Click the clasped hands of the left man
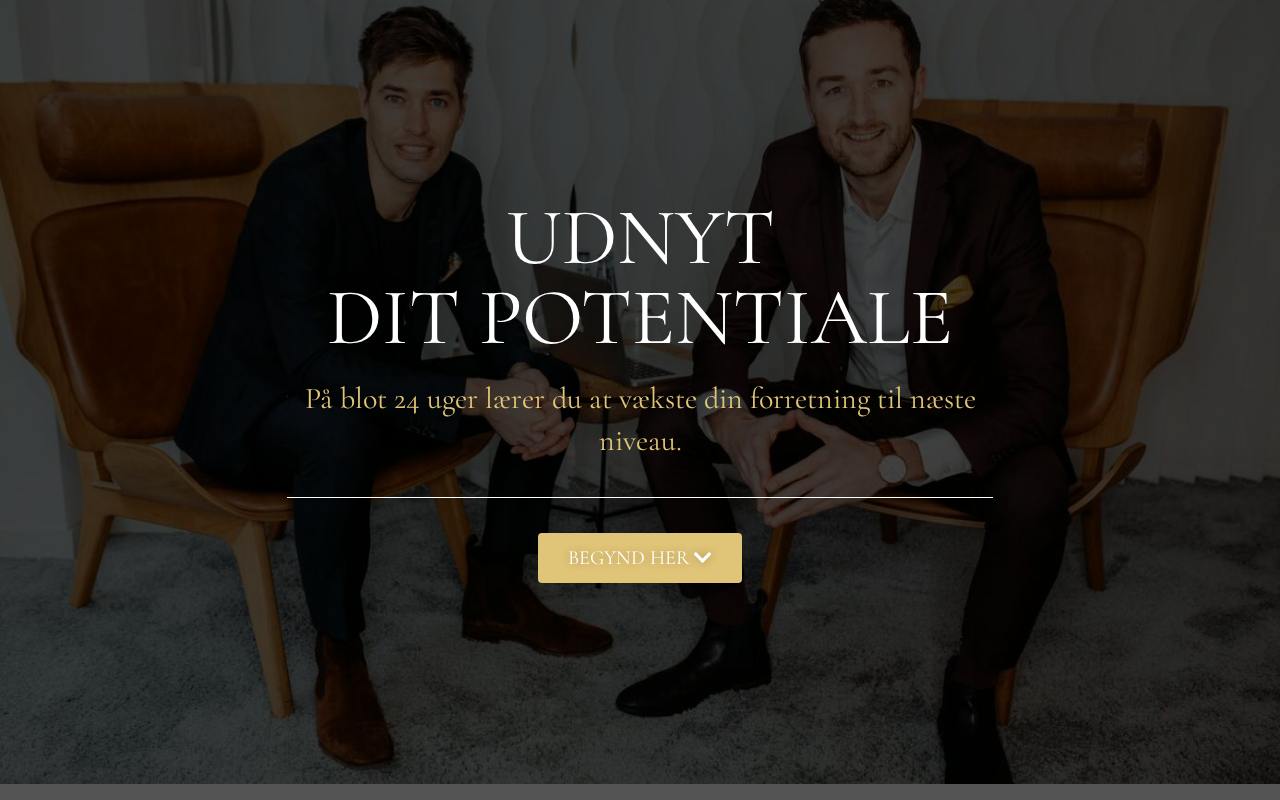 click(530, 420)
